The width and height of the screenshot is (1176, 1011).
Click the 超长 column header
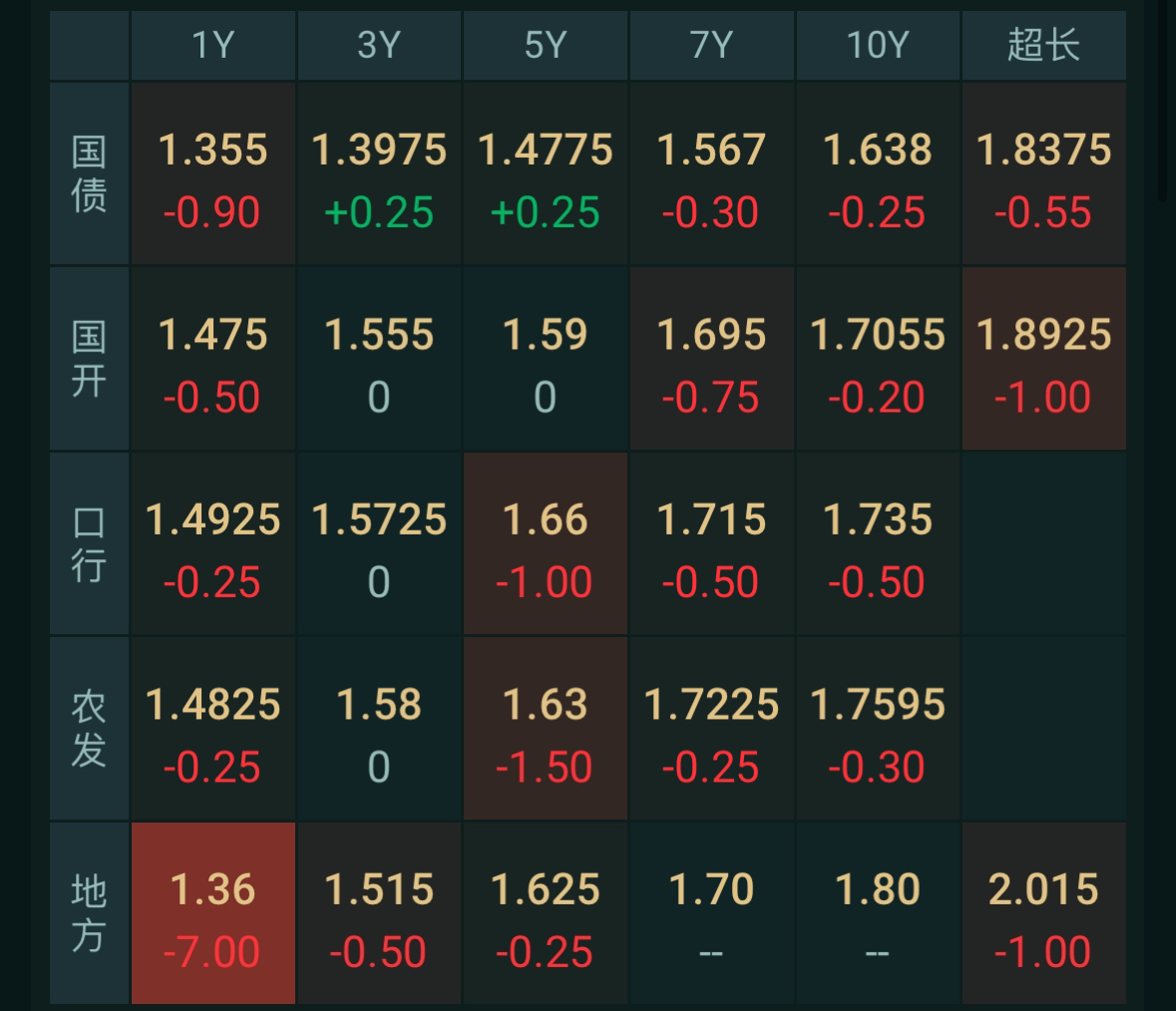1043,46
